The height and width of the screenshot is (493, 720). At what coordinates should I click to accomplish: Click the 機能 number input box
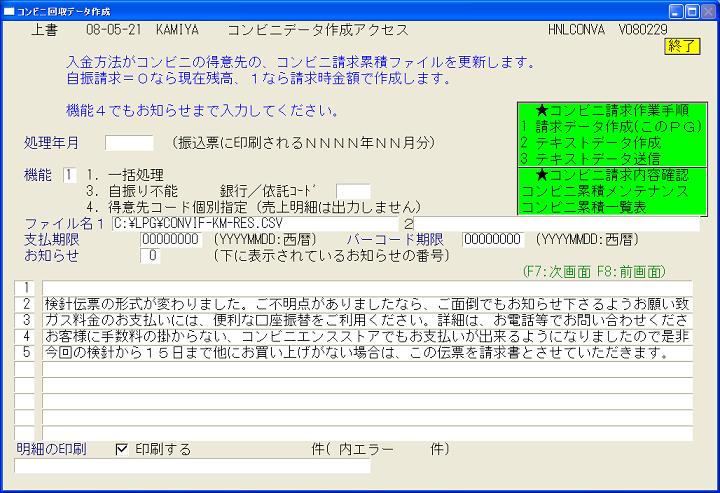(x=70, y=175)
